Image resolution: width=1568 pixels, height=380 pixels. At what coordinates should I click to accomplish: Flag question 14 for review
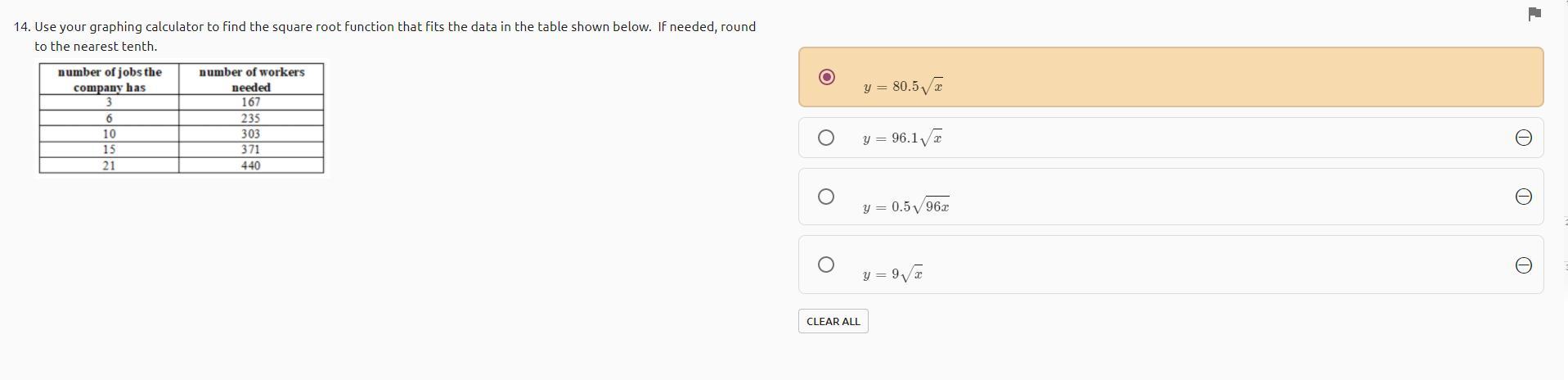1534,14
